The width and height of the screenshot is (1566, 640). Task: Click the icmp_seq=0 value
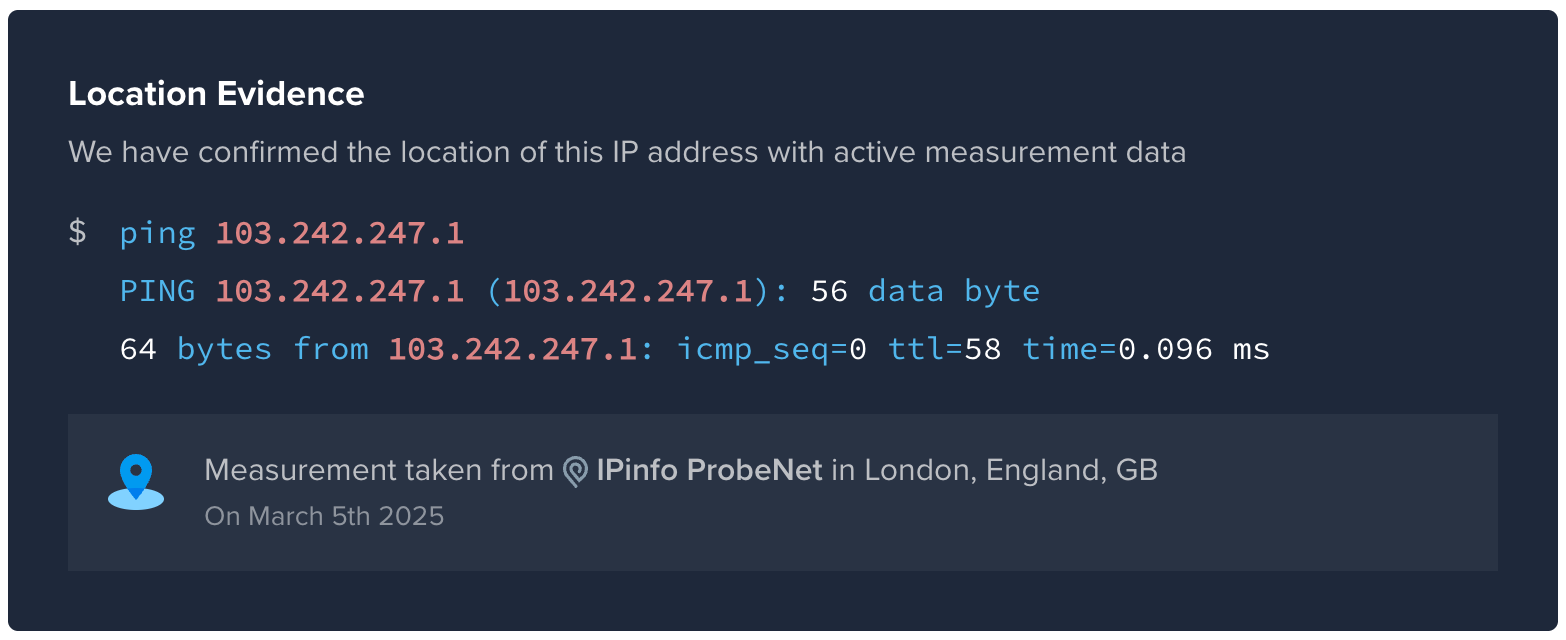(x=772, y=350)
